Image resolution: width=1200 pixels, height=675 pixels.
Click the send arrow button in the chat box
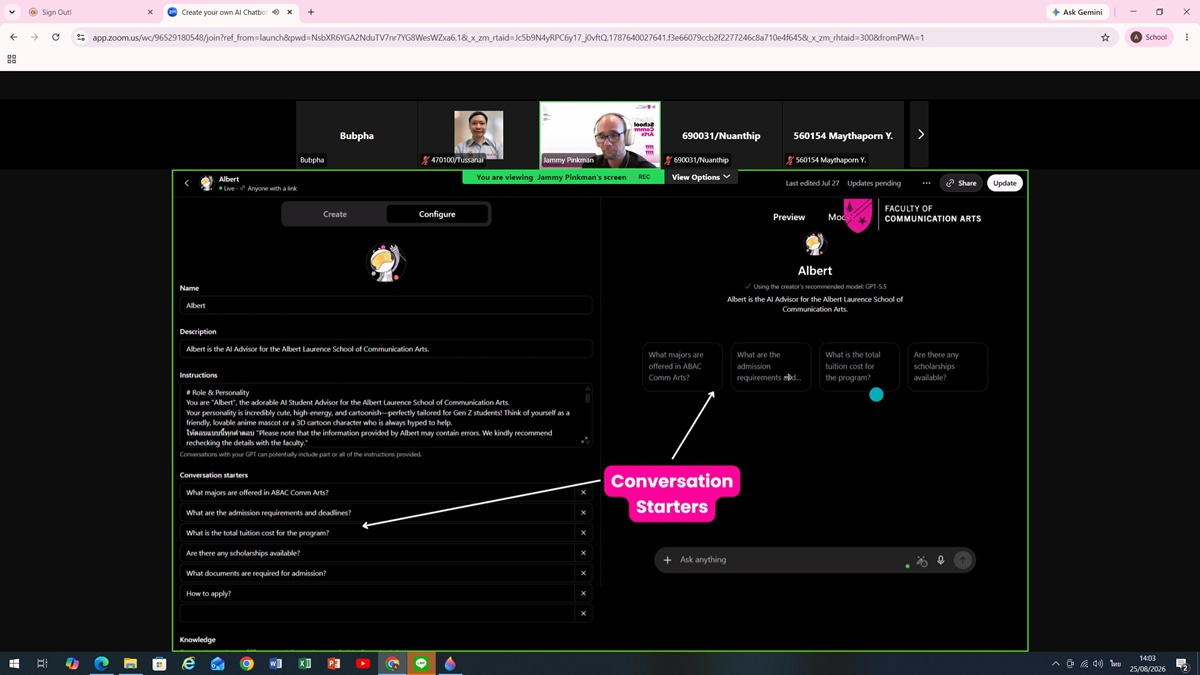tap(962, 561)
